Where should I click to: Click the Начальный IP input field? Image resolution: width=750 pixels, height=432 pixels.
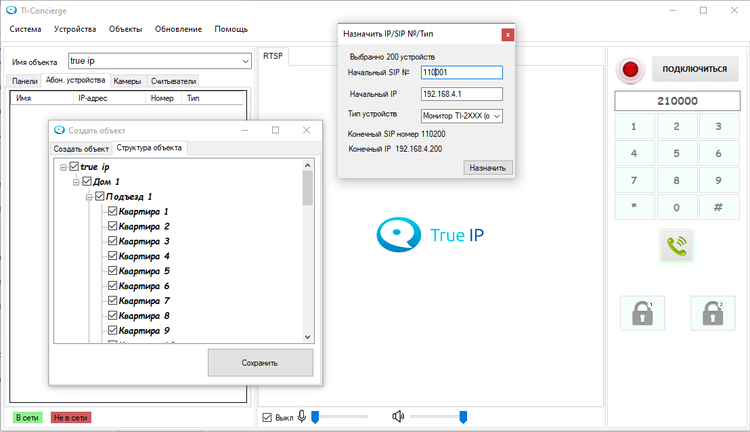(x=462, y=94)
